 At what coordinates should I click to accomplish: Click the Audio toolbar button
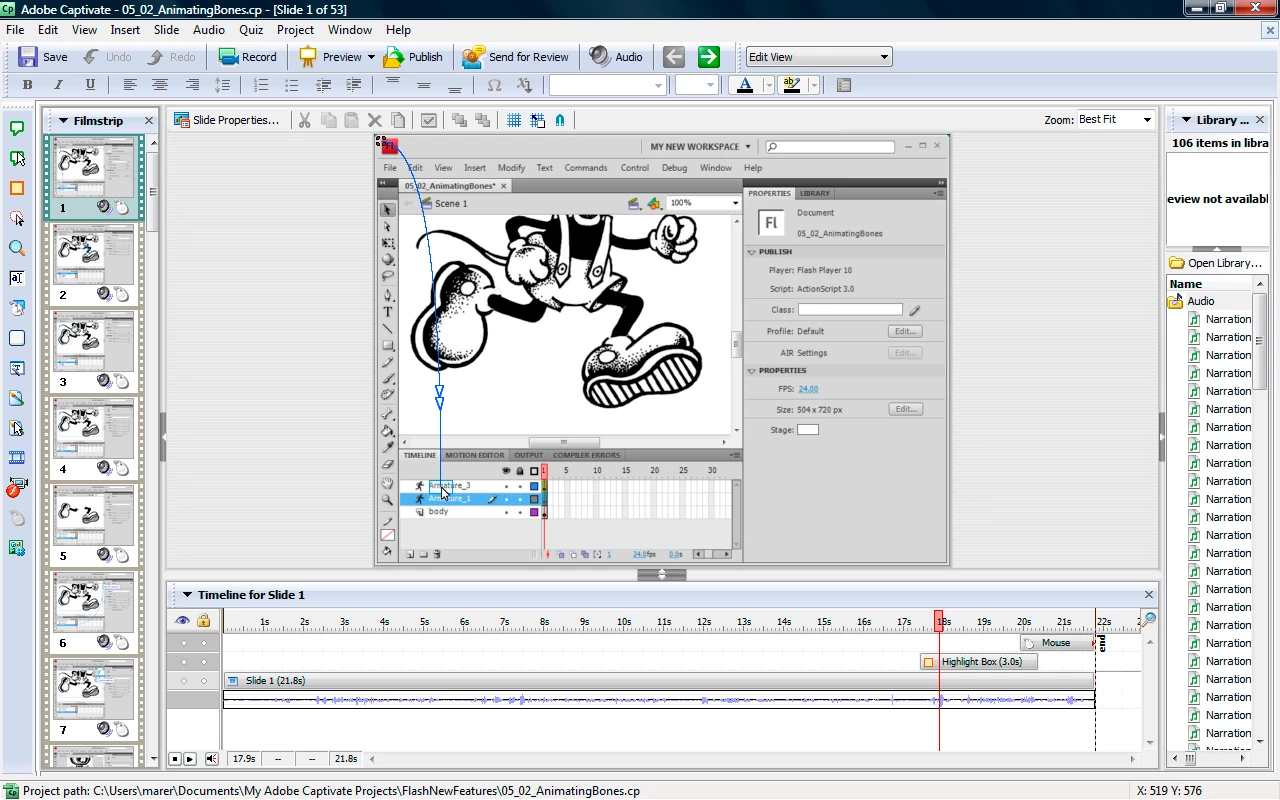pyautogui.click(x=616, y=57)
